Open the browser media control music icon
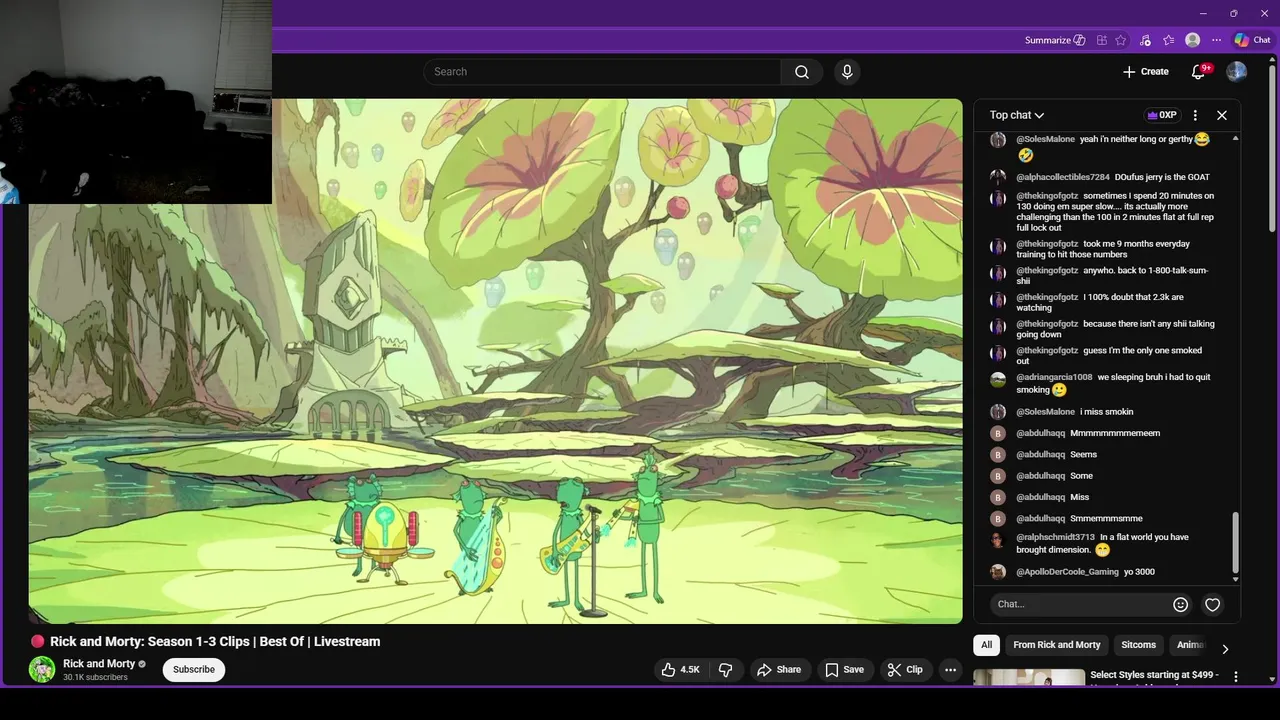The height and width of the screenshot is (720, 1280). 1145,40
